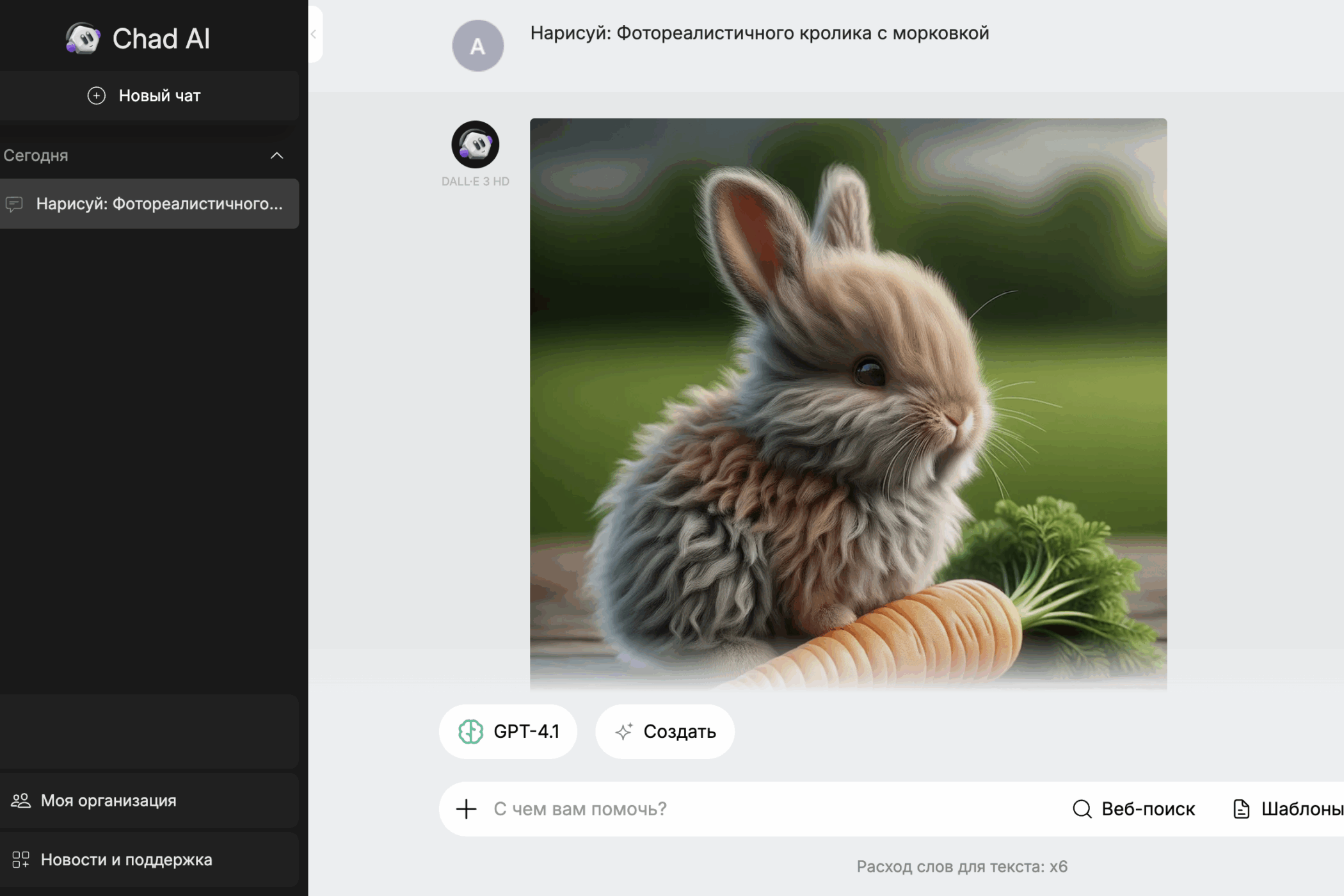
Task: Click the plus attachment icon in the input box
Action: (x=467, y=809)
